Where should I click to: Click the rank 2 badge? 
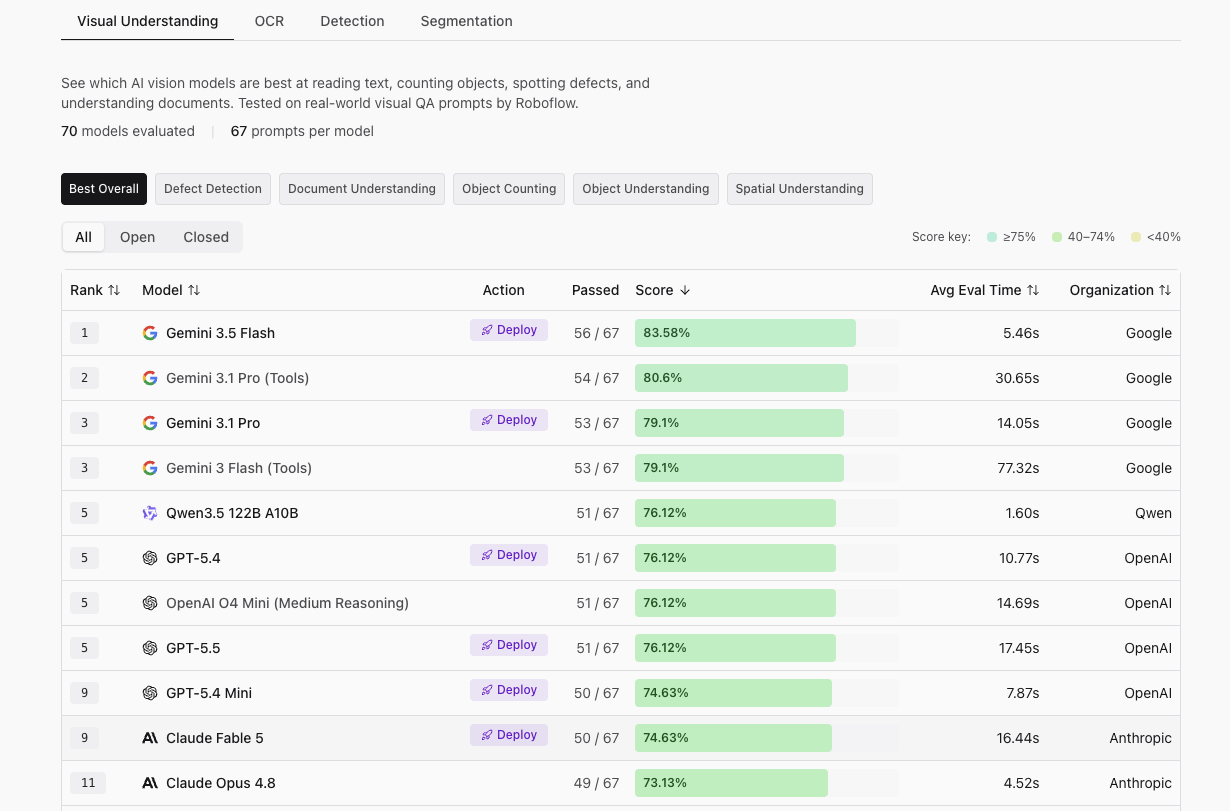click(84, 378)
